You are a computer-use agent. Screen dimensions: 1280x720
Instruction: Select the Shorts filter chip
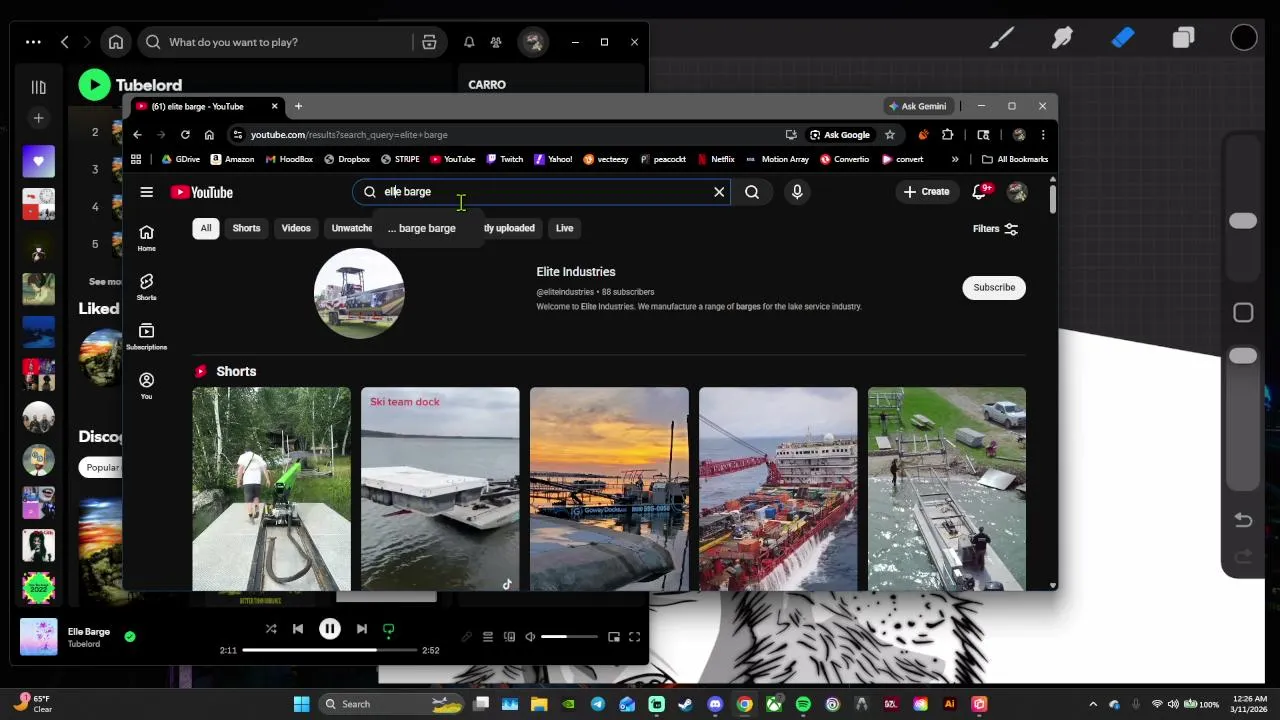click(246, 228)
